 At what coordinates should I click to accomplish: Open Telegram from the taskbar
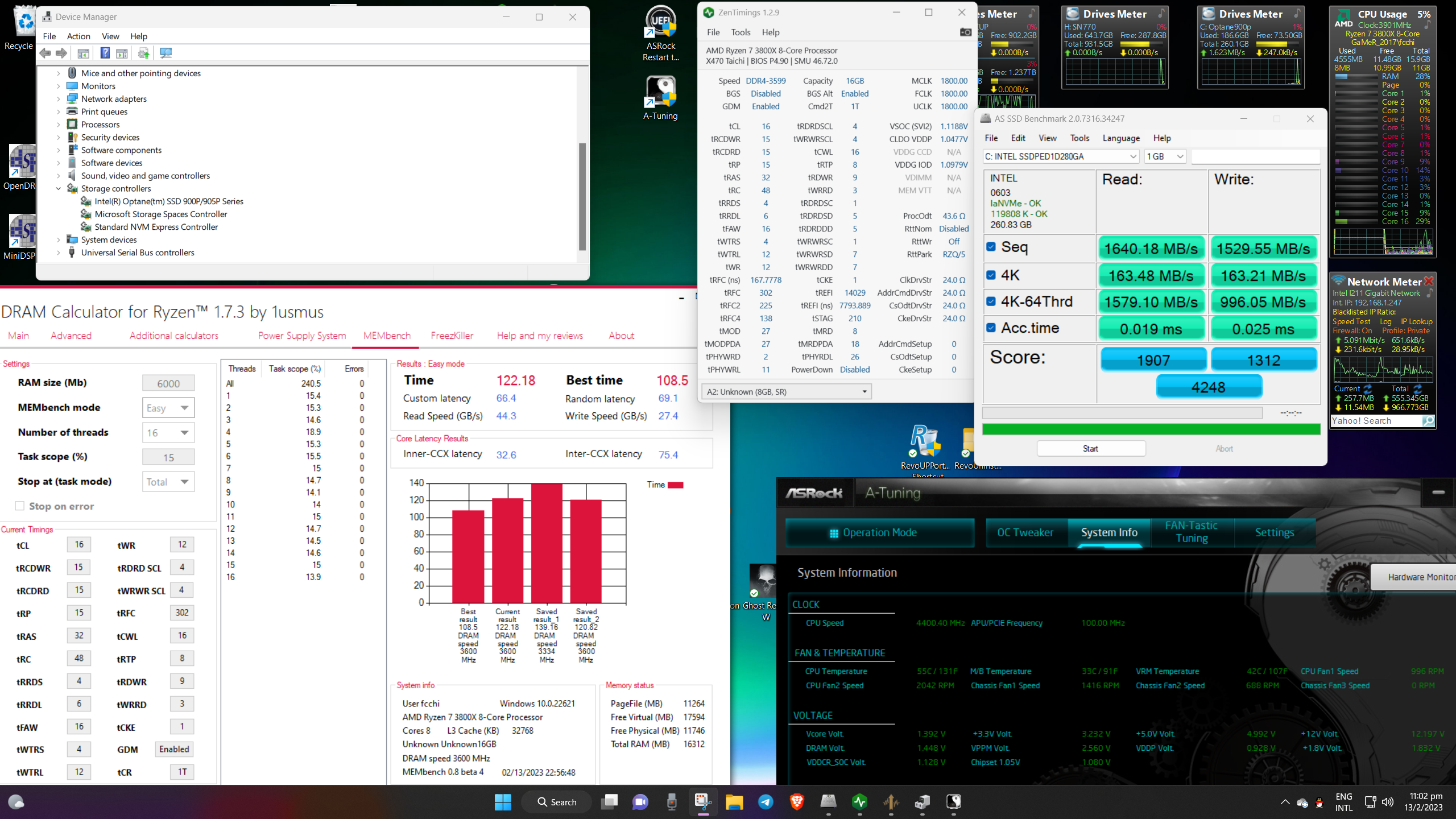766,802
